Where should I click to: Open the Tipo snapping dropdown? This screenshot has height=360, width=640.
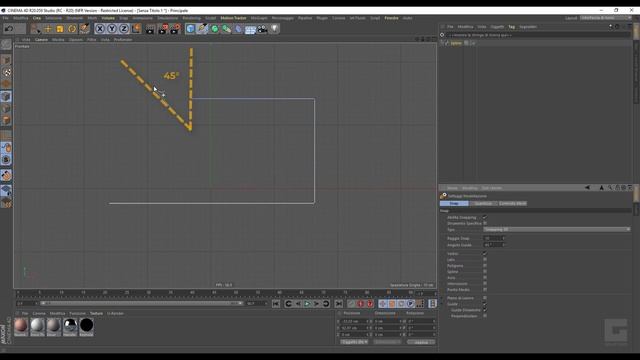557,229
